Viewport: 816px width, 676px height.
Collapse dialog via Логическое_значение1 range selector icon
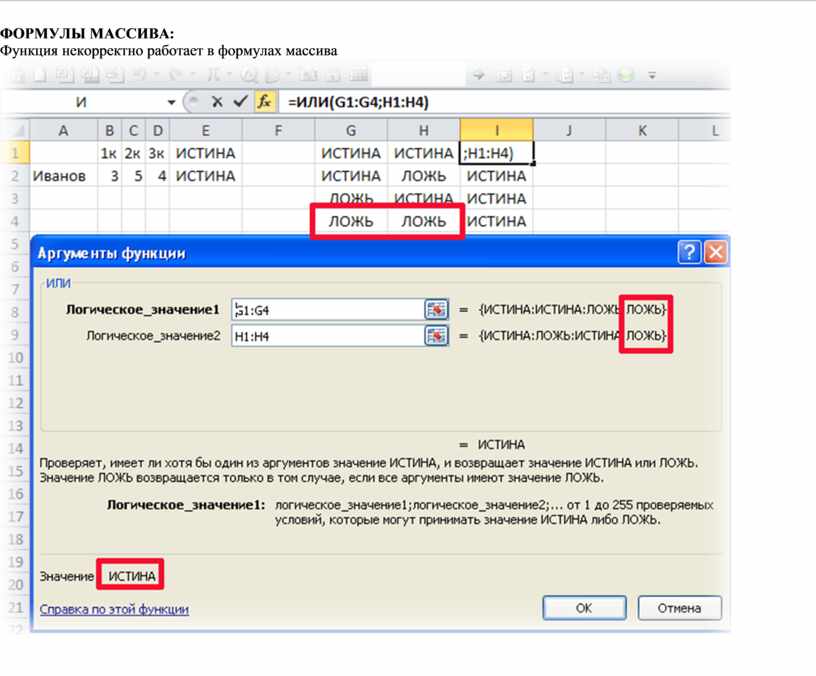pos(436,310)
